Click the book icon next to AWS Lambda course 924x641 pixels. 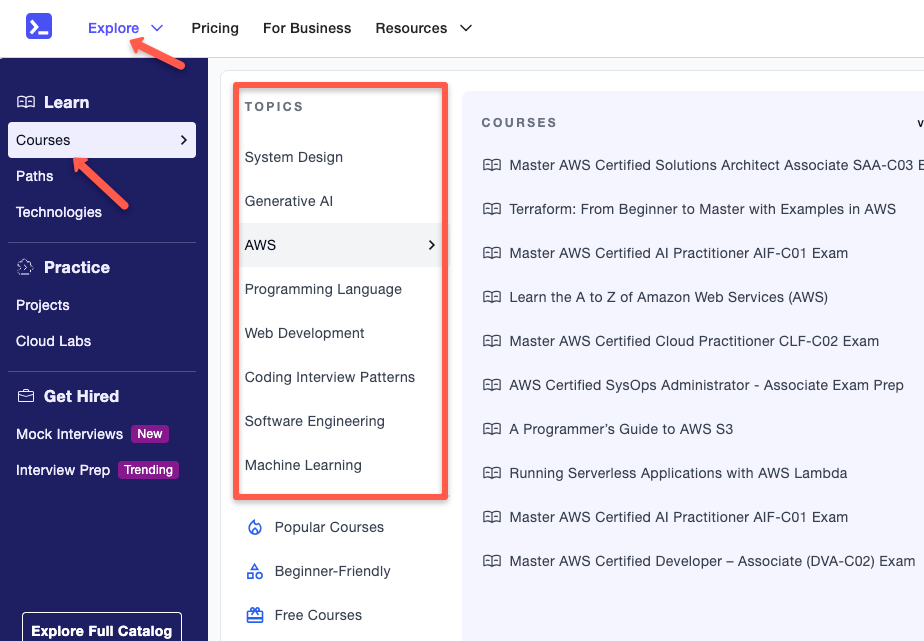pos(491,473)
